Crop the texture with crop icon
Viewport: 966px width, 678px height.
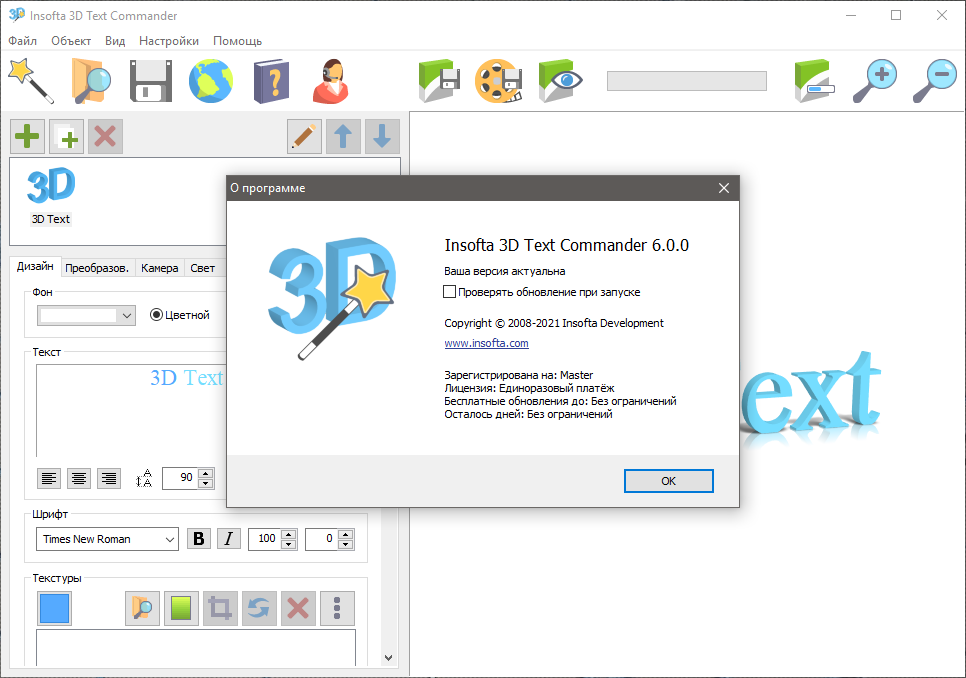coord(220,608)
